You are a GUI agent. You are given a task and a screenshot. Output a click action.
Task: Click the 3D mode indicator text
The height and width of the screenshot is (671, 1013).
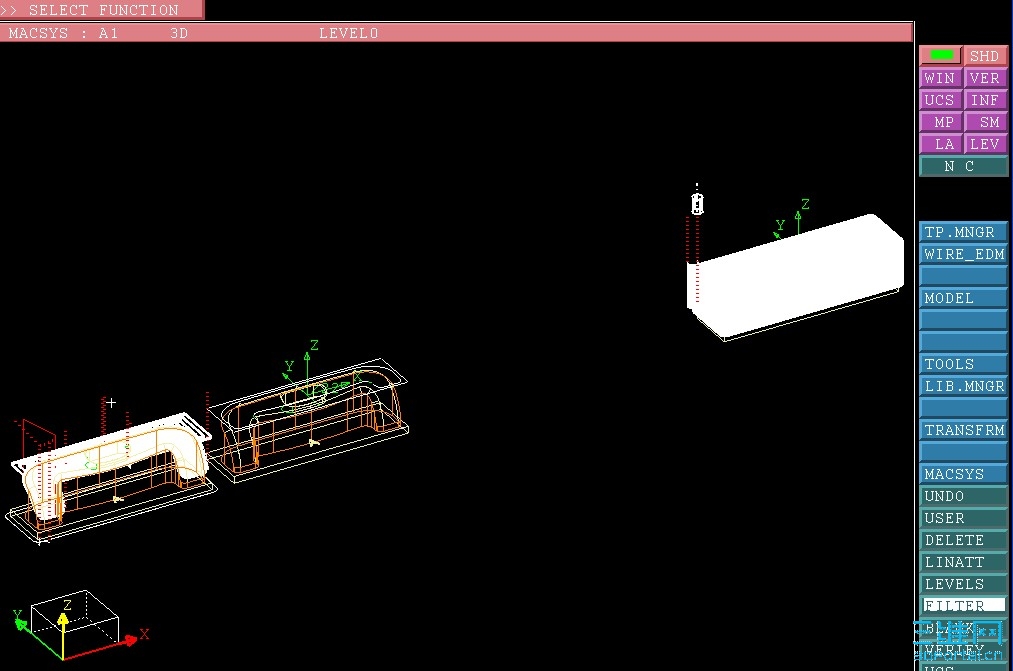[x=179, y=33]
